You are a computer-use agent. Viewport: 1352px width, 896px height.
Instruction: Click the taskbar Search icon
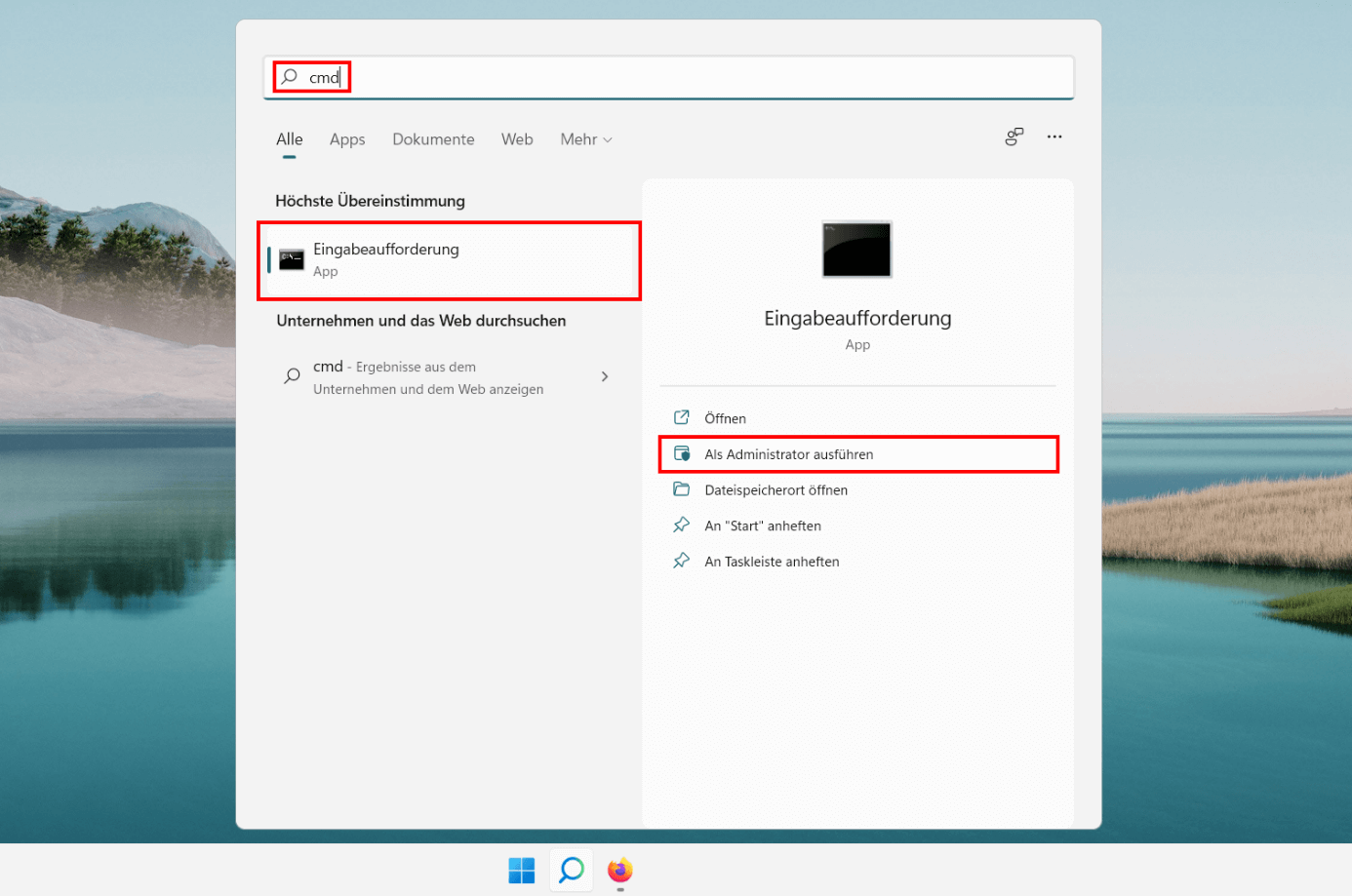[572, 870]
